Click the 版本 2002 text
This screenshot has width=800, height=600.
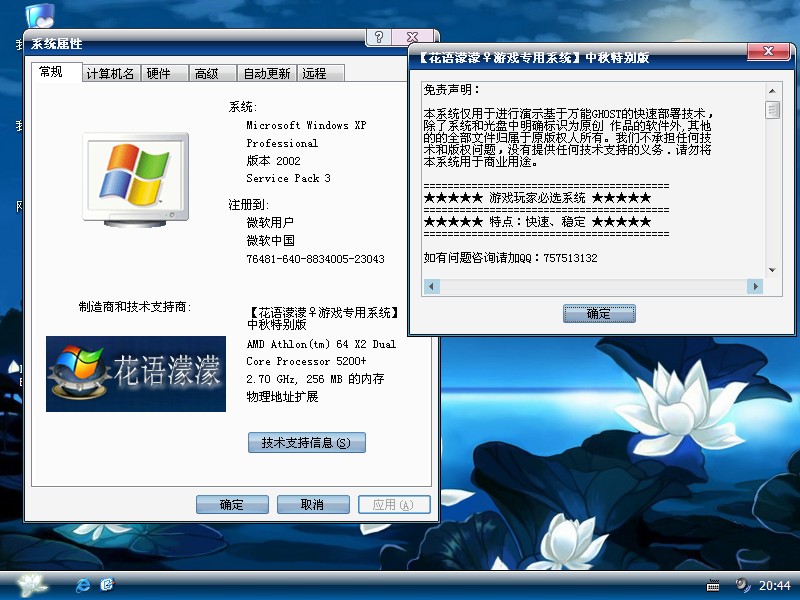click(273, 161)
